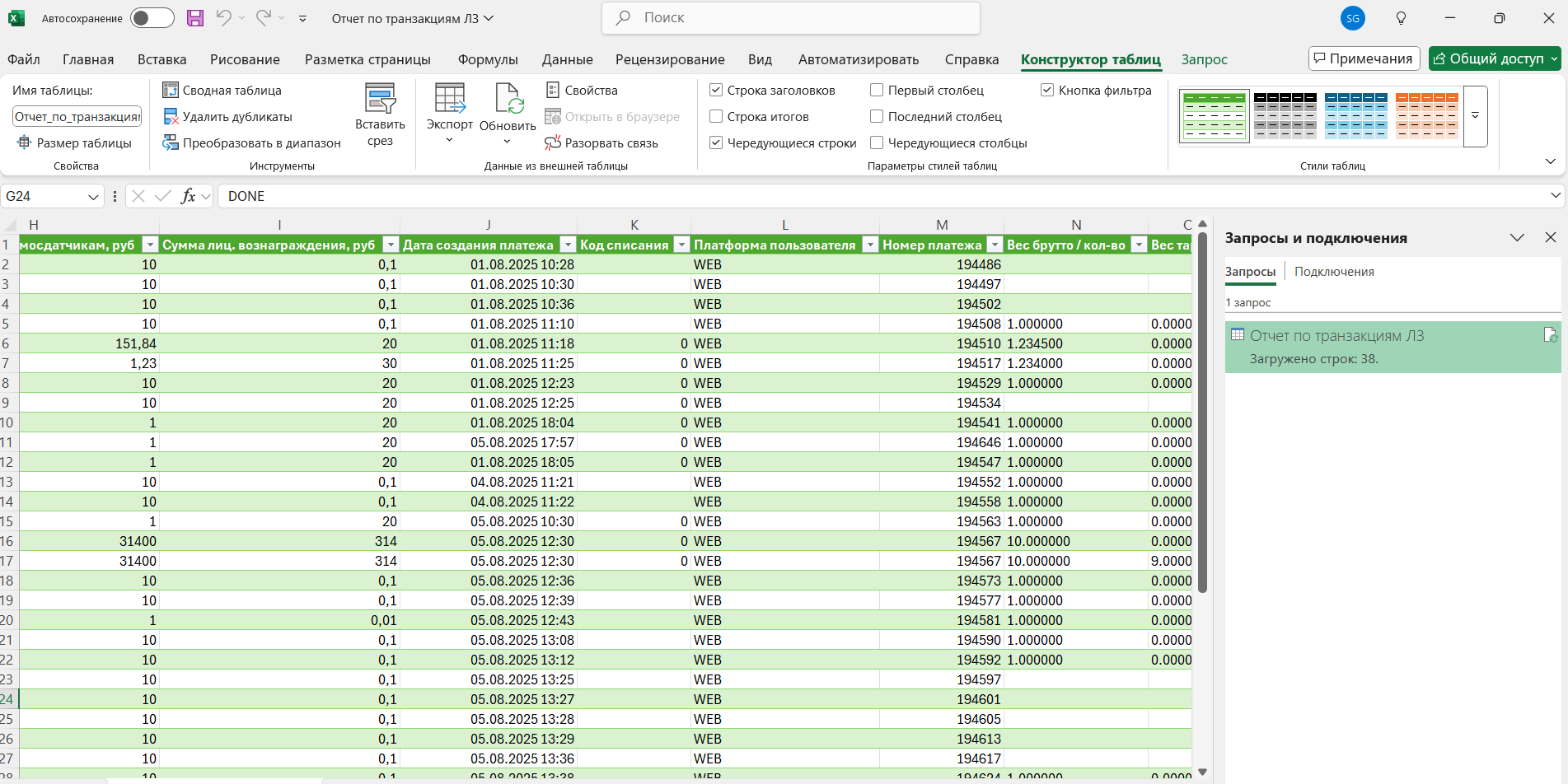Open the Формулы ribbon tab

488,59
